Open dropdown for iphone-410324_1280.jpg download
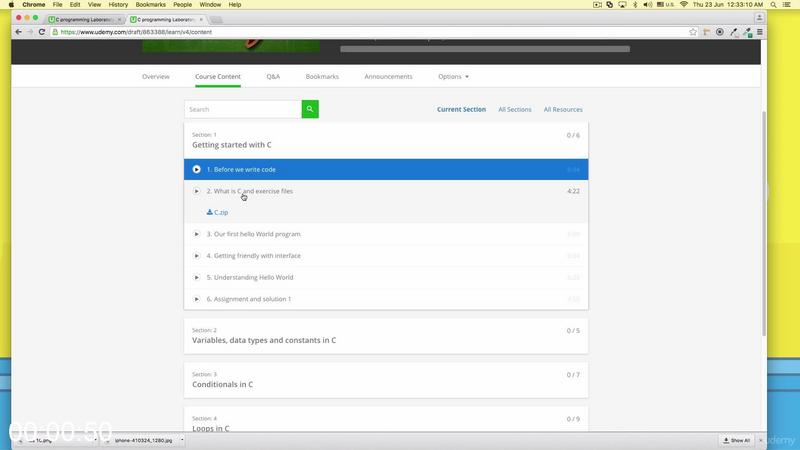800x450 pixels. pyautogui.click(x=182, y=440)
